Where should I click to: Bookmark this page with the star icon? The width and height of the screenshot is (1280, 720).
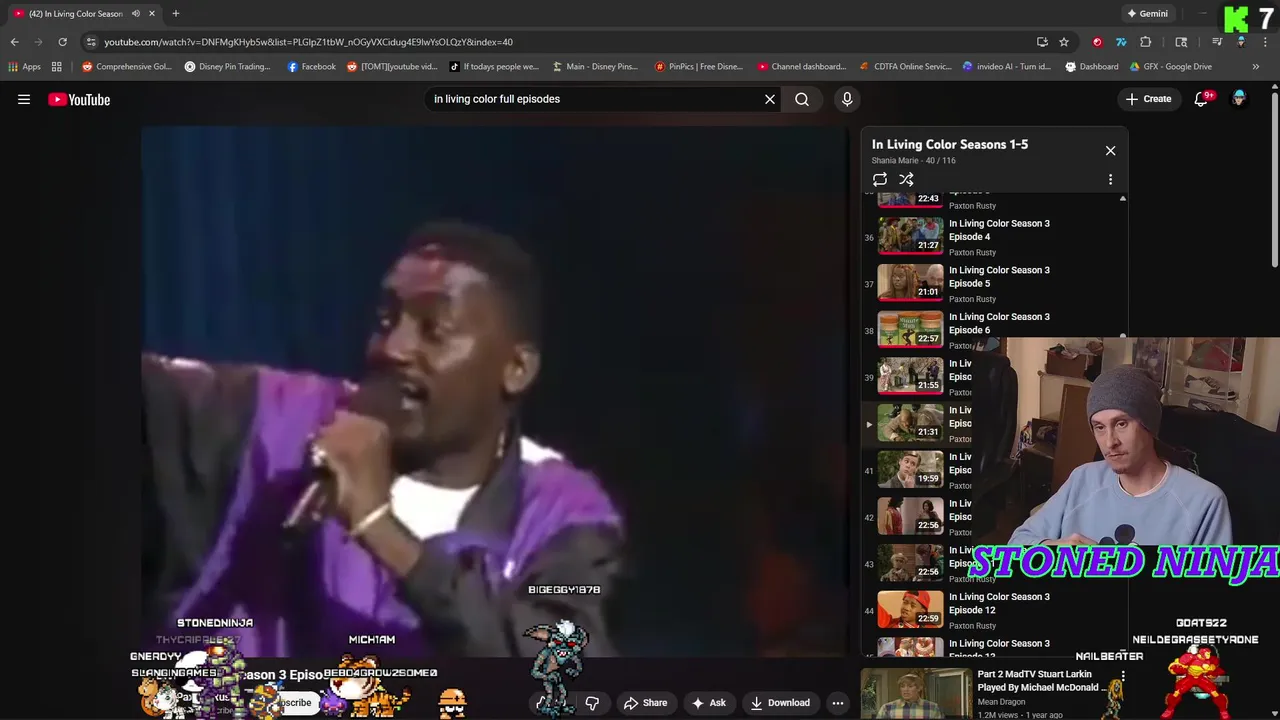tap(1064, 42)
